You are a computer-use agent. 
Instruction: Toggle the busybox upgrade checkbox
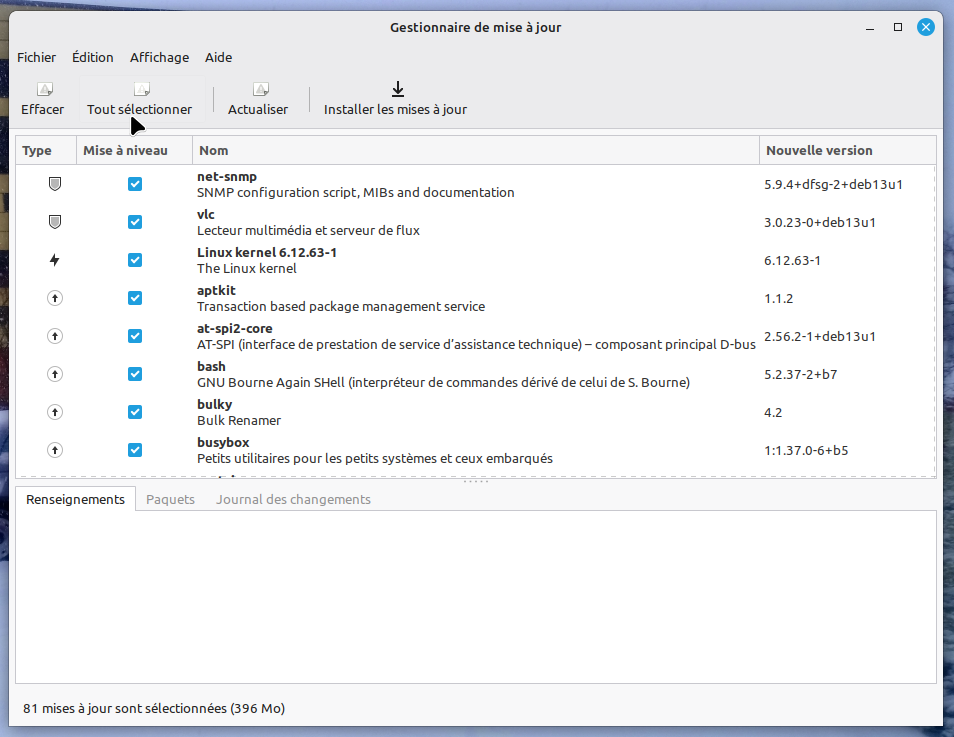pyautogui.click(x=135, y=450)
